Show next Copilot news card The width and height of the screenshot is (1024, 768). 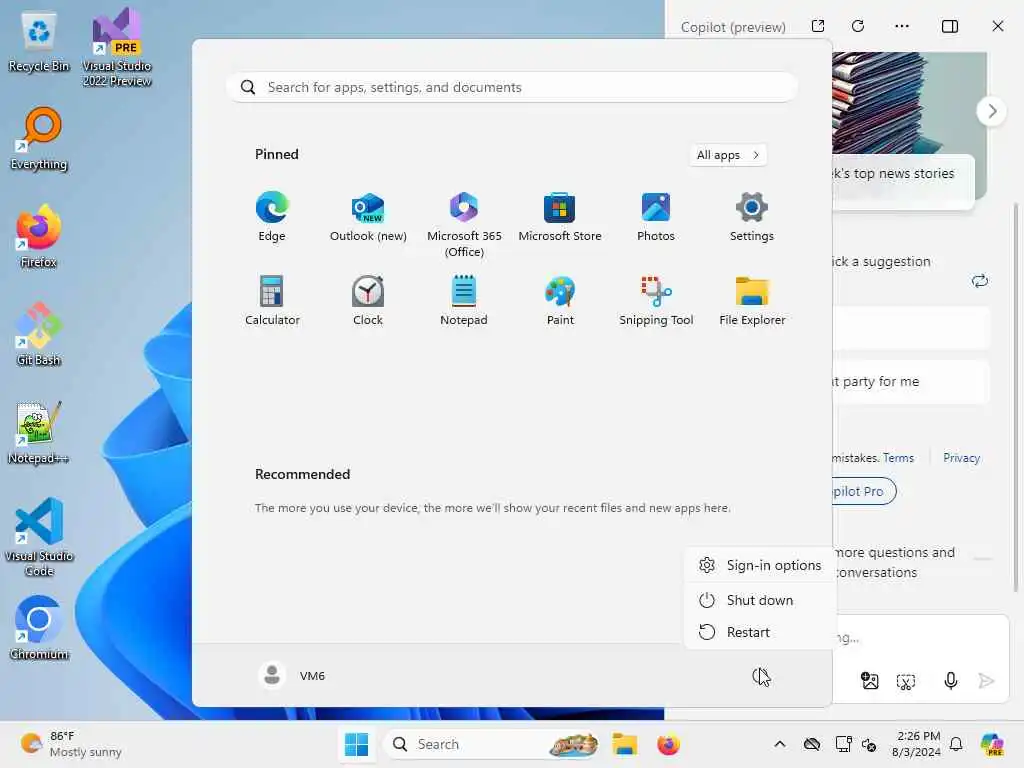coord(991,111)
